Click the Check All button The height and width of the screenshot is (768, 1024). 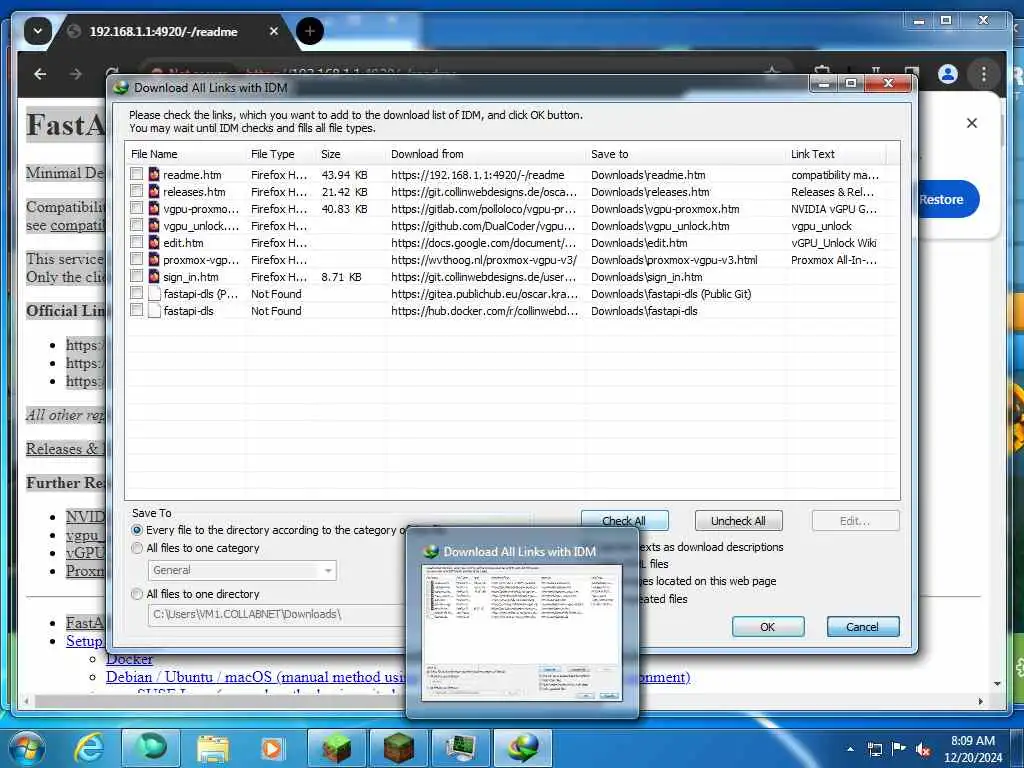(624, 520)
